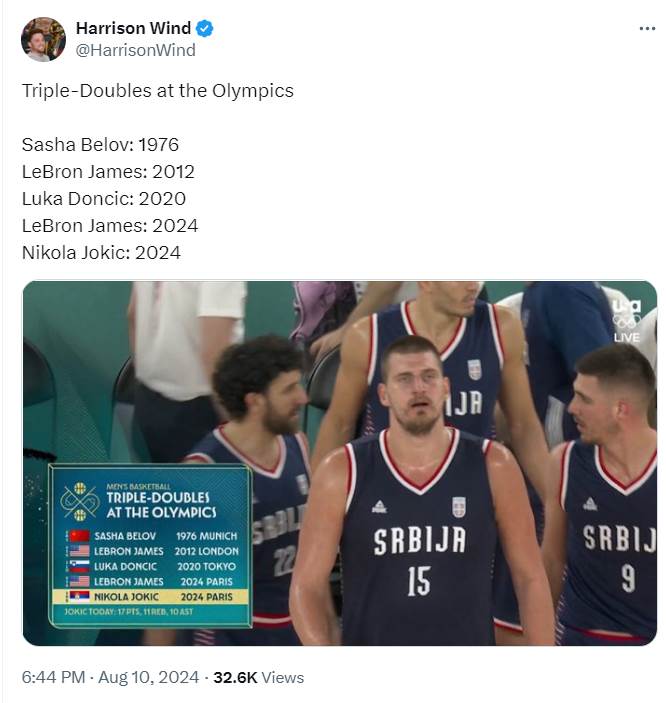666x703 pixels.
Task: Click the basketball emblem in the graphic
Action: pos(80,501)
